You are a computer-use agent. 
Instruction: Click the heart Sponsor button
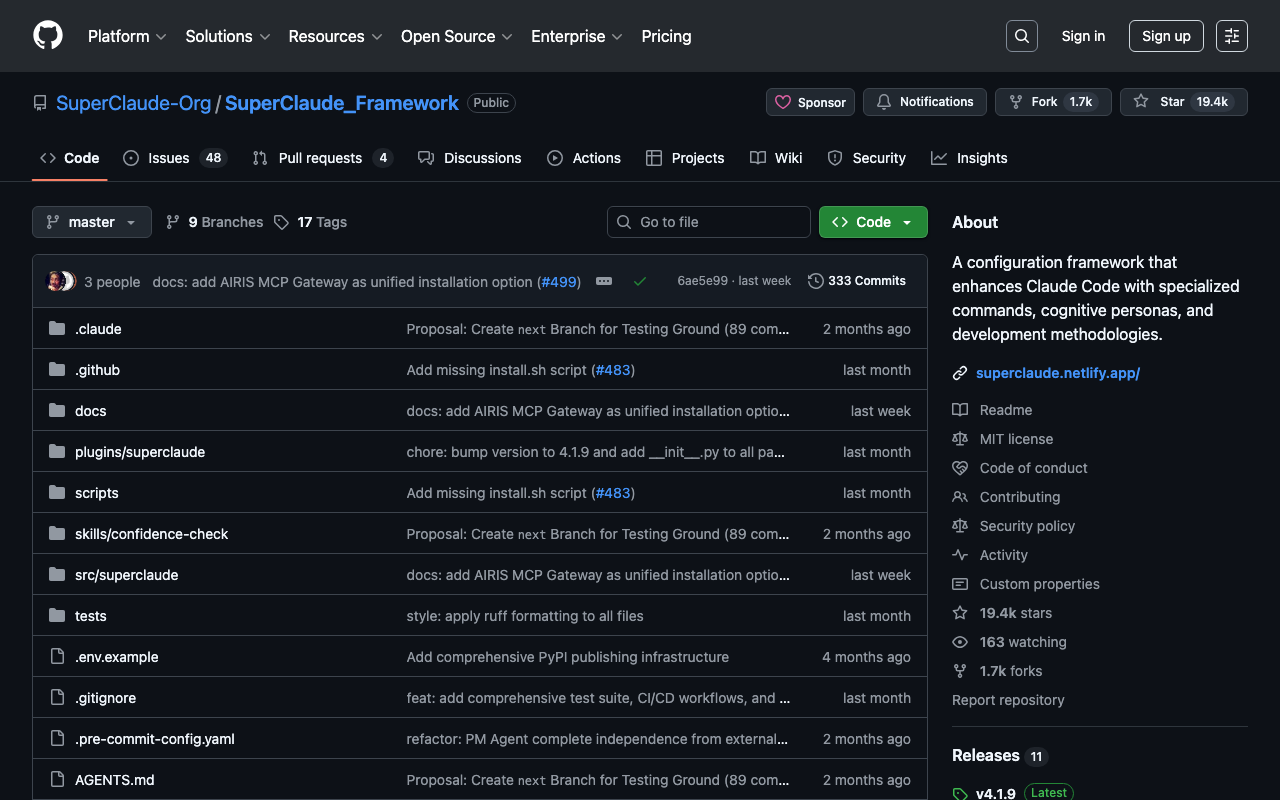click(810, 102)
